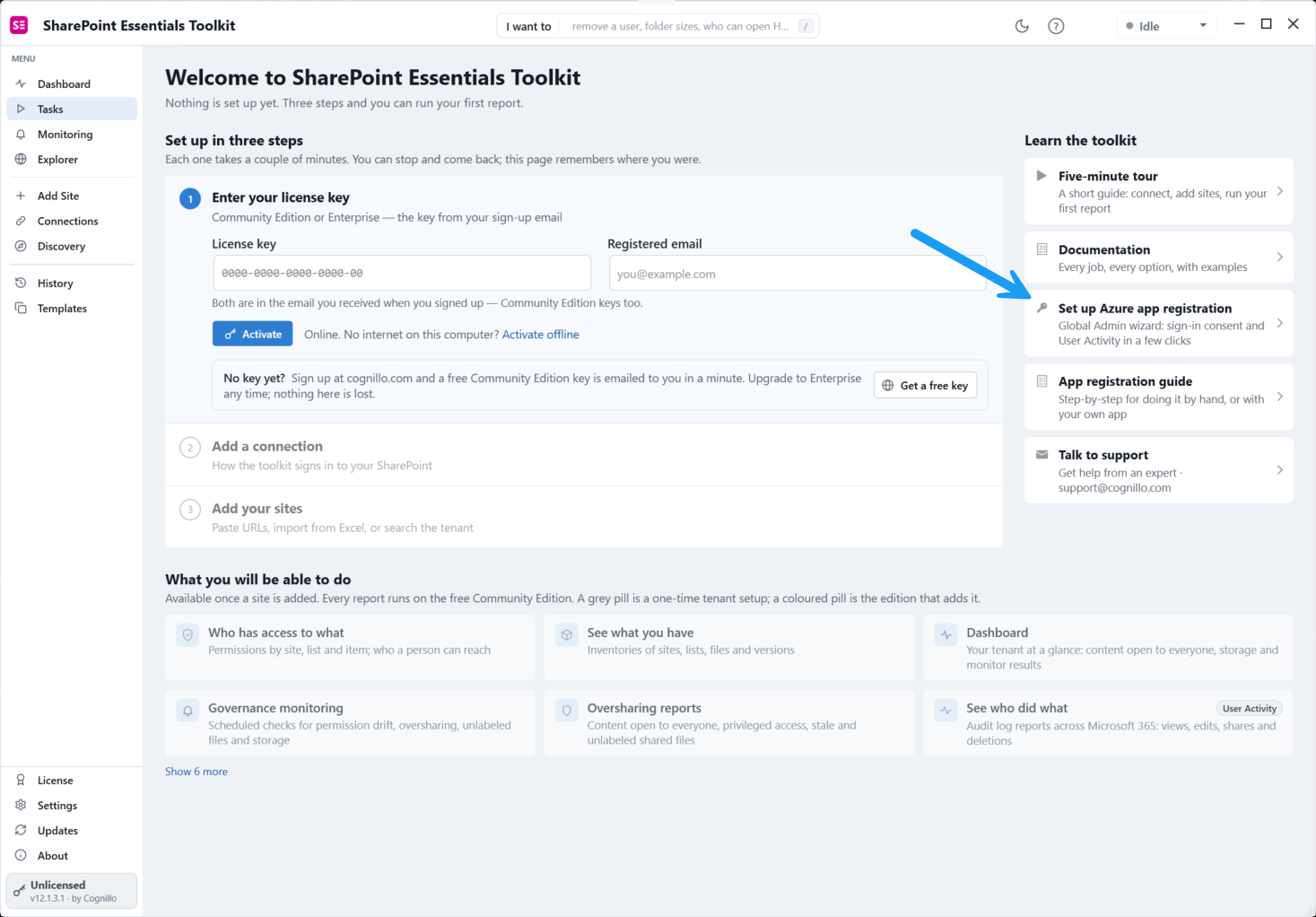This screenshot has width=1316, height=917.
Task: Click the Templates copy icon
Action: point(21,309)
